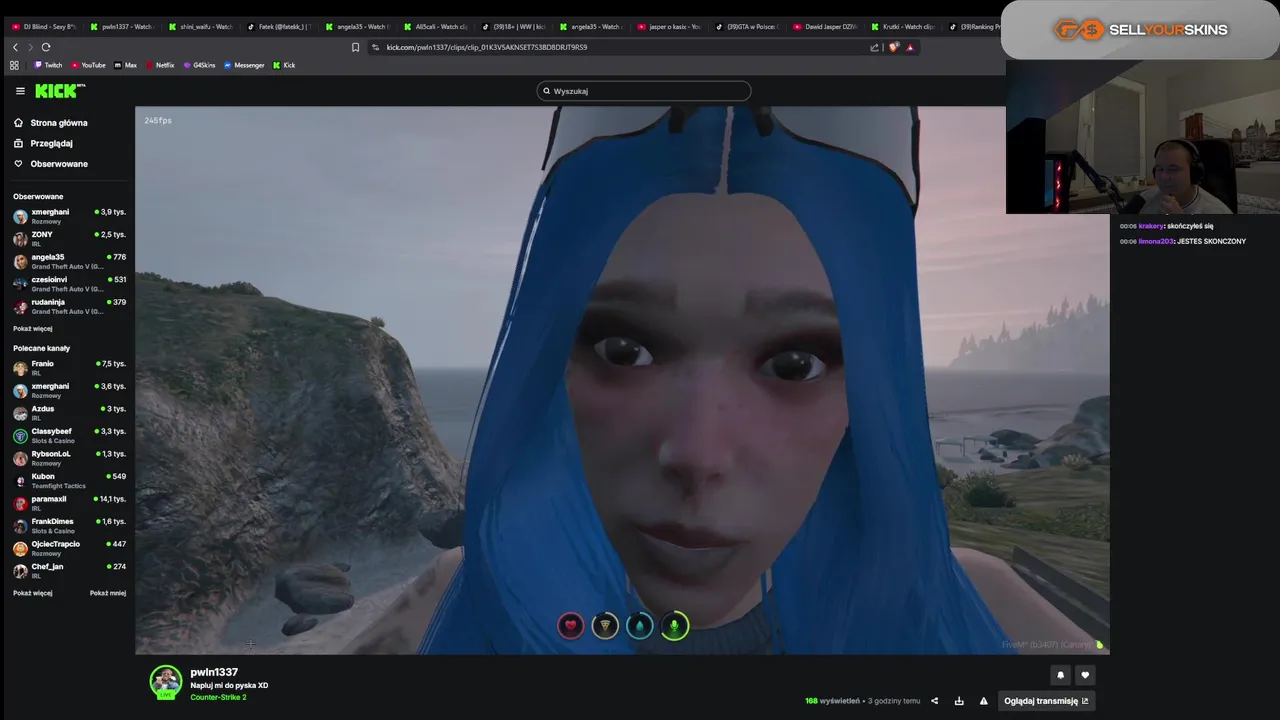
Task: Reload the page in the browser
Action: (46, 47)
